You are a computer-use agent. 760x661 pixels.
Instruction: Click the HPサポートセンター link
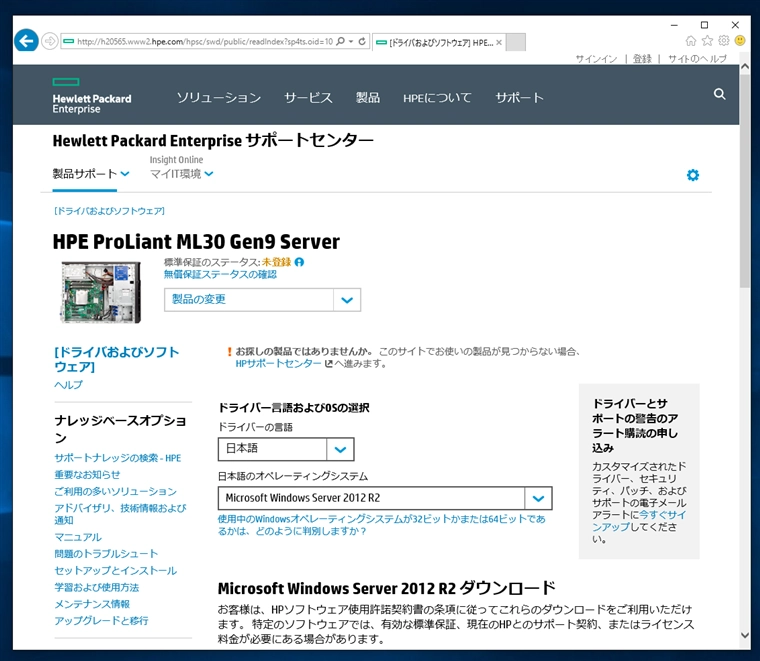click(278, 363)
